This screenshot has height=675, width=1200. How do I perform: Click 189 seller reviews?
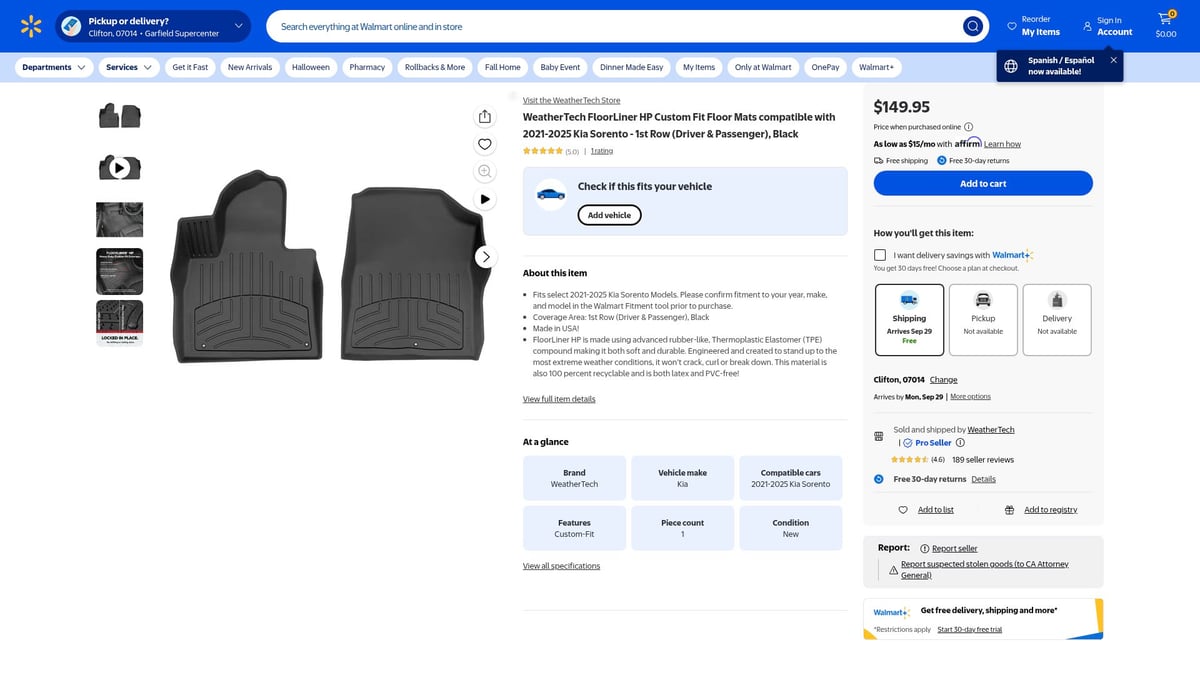point(983,460)
